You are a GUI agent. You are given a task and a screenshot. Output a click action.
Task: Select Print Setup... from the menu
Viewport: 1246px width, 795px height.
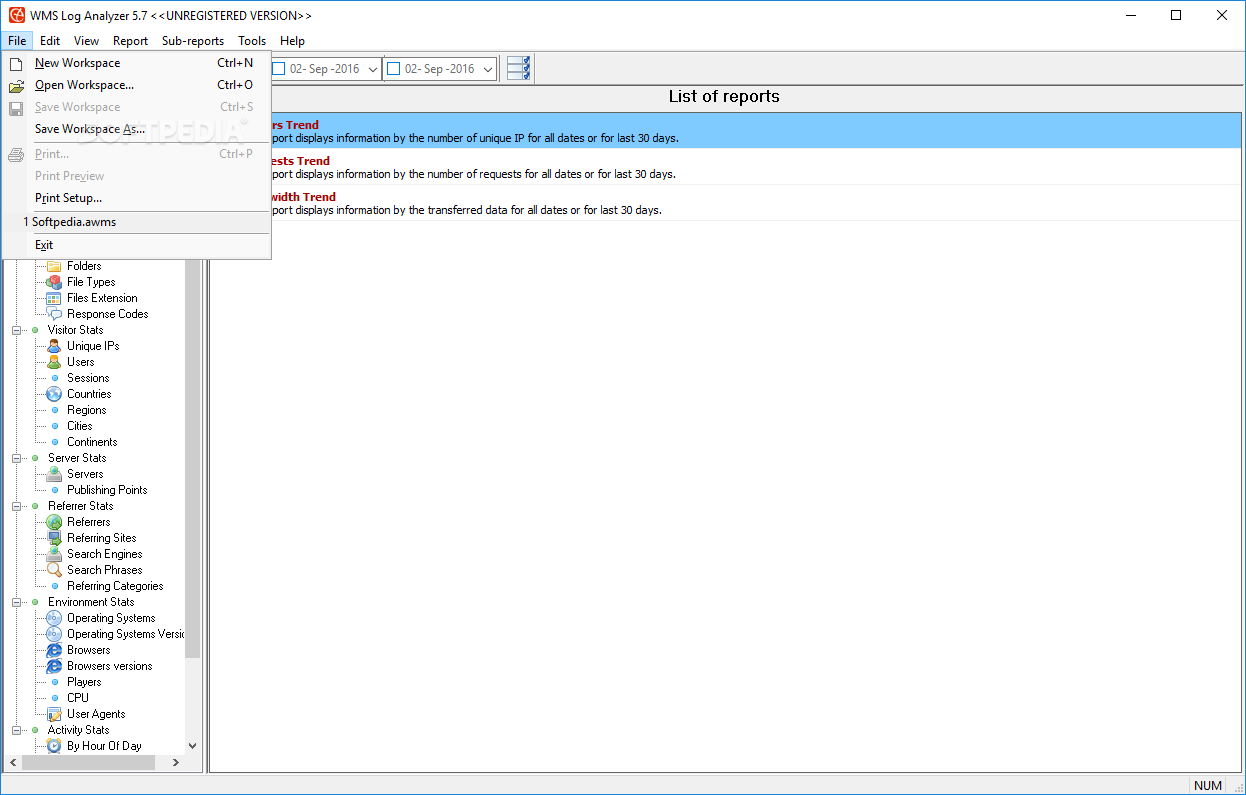click(137, 198)
